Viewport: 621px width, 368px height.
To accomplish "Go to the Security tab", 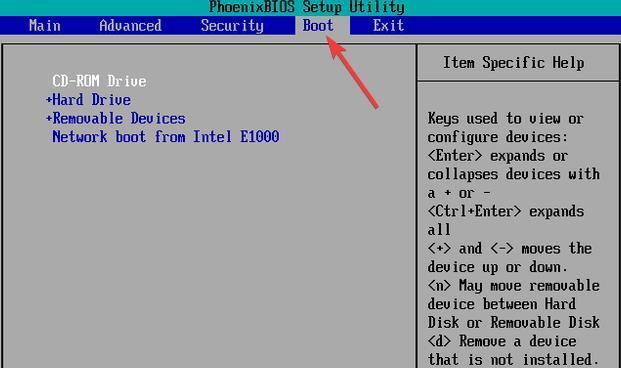I will [232, 26].
